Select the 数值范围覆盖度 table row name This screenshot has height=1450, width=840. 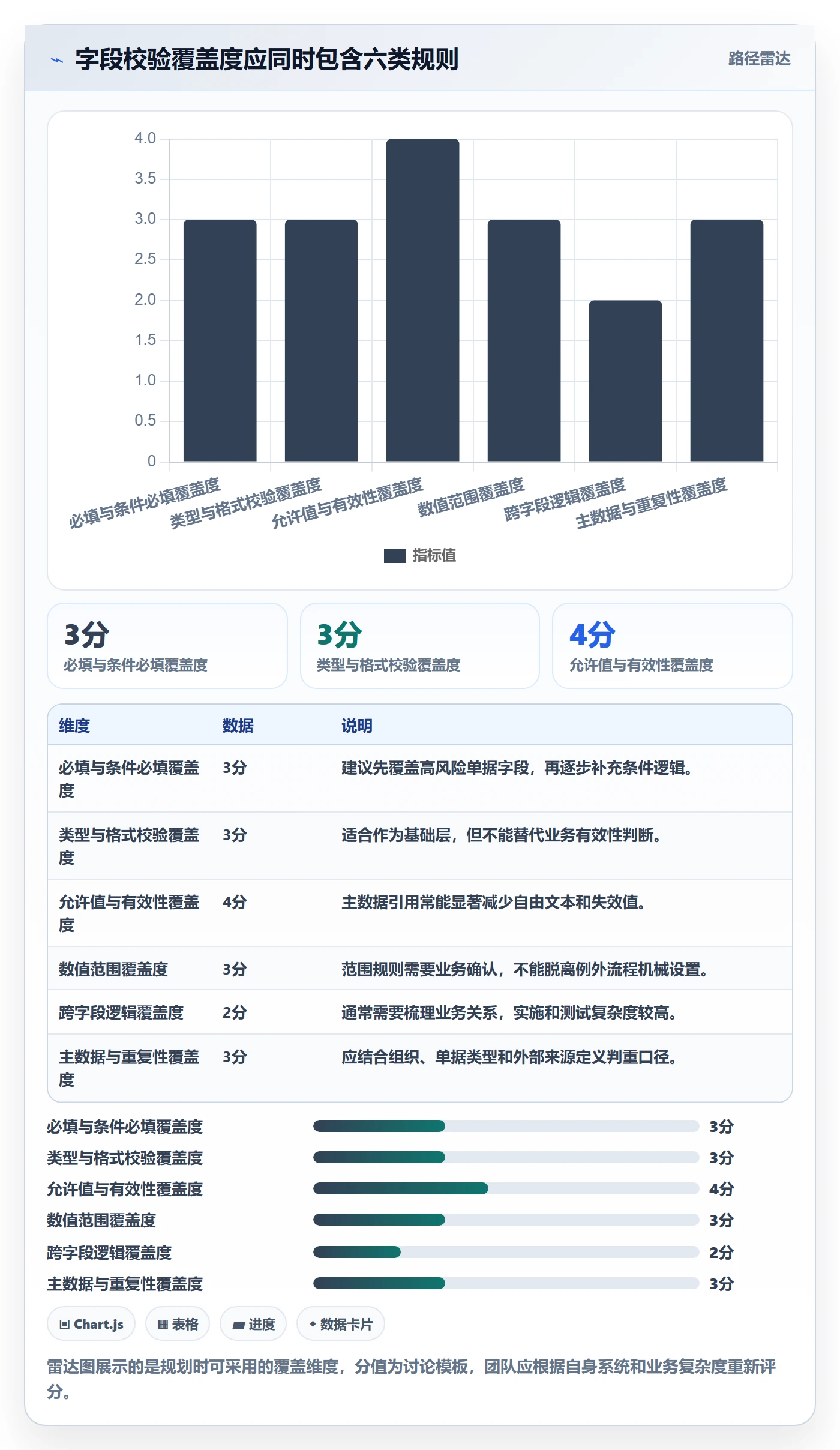[x=113, y=969]
